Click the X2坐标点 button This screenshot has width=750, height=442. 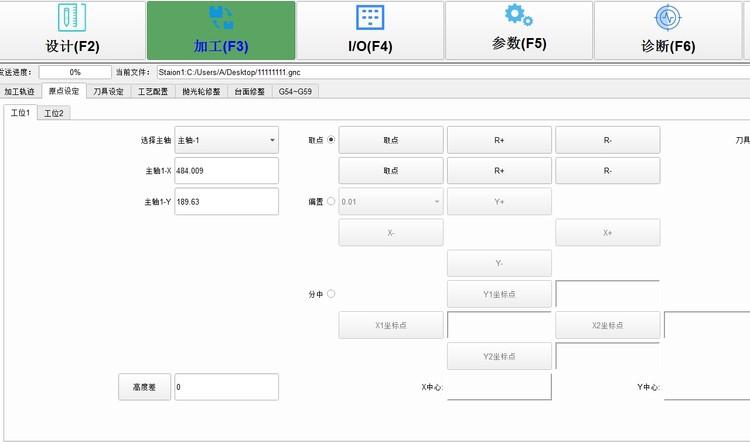[x=607, y=325]
